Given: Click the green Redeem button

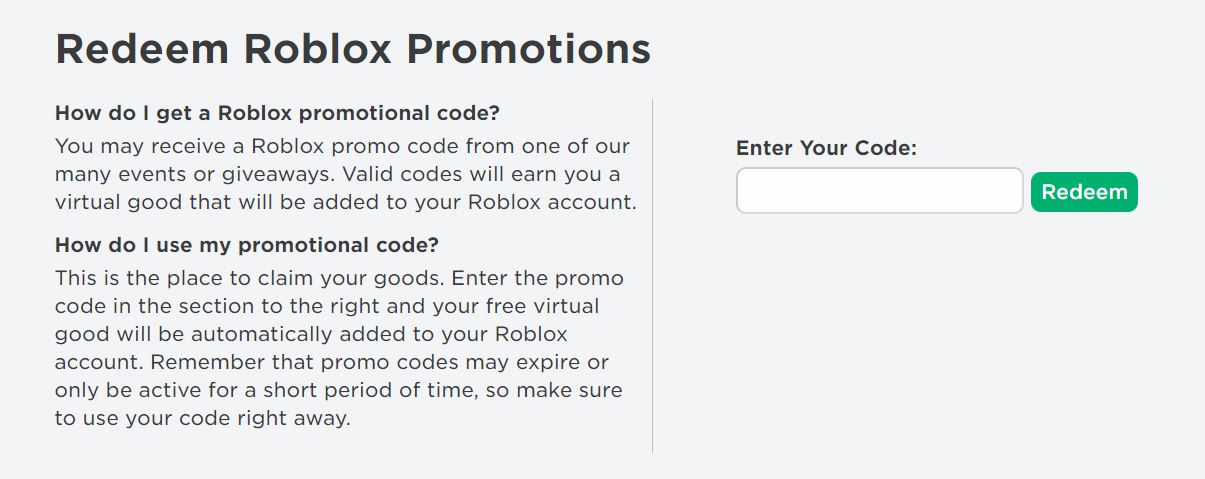Looking at the screenshot, I should (1084, 192).
